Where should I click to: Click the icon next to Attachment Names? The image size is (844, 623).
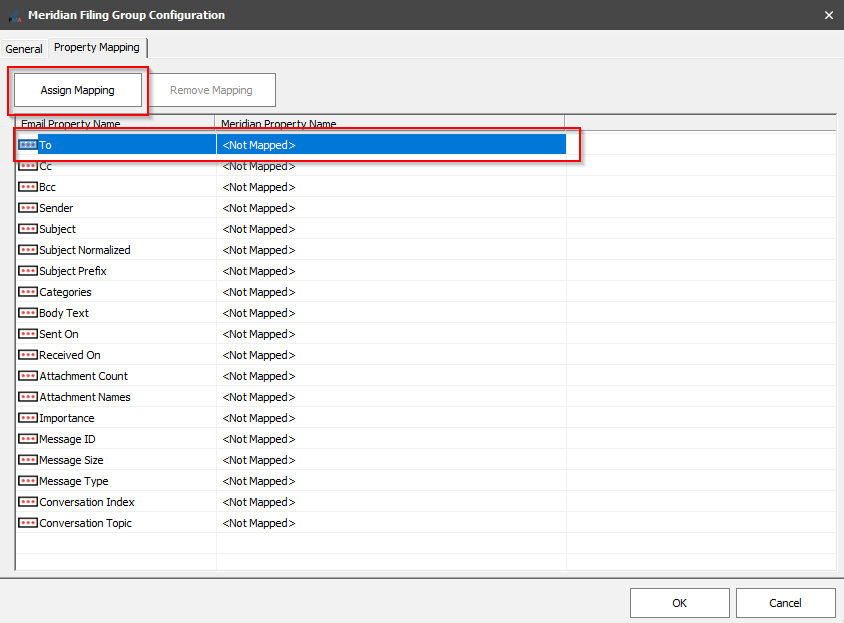tap(27, 397)
